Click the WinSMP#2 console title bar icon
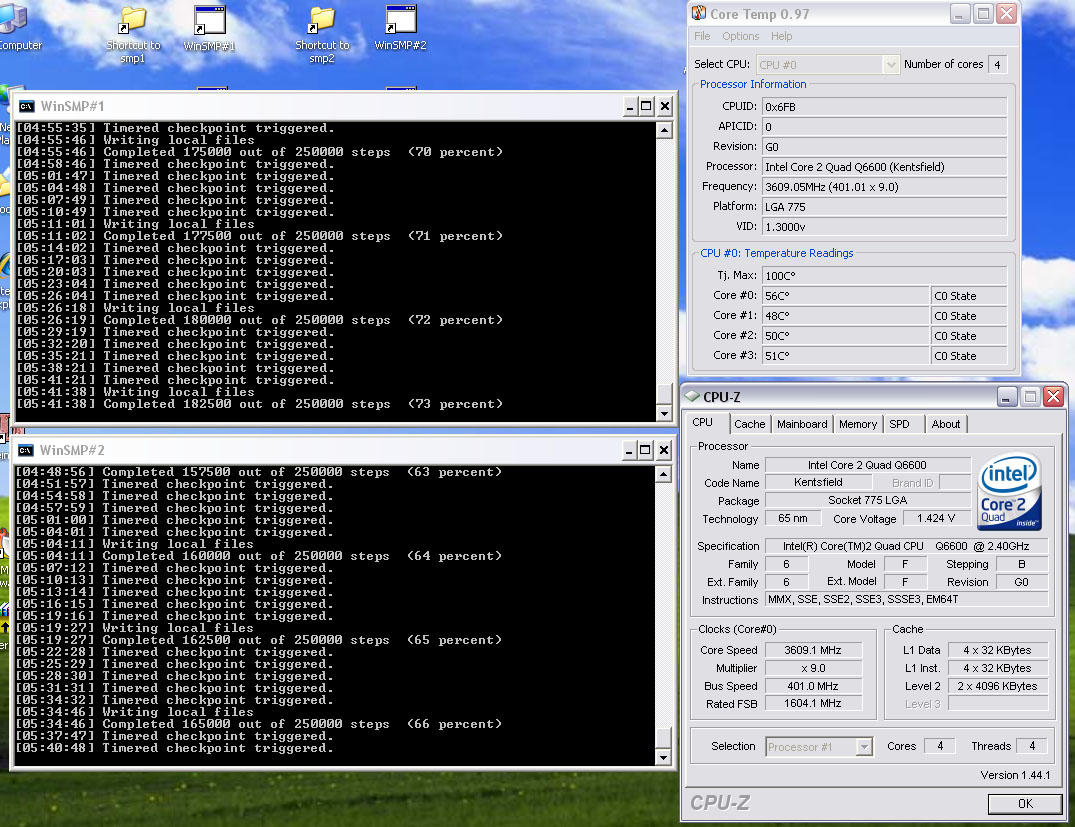The width and height of the screenshot is (1075, 827). click(26, 450)
